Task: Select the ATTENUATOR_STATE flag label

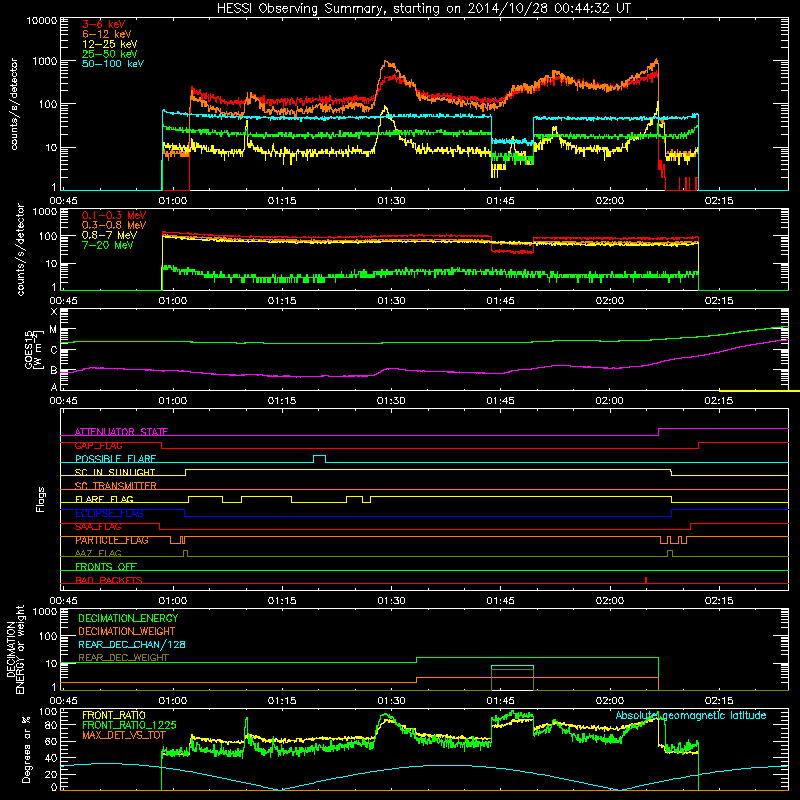Action: coord(121,432)
